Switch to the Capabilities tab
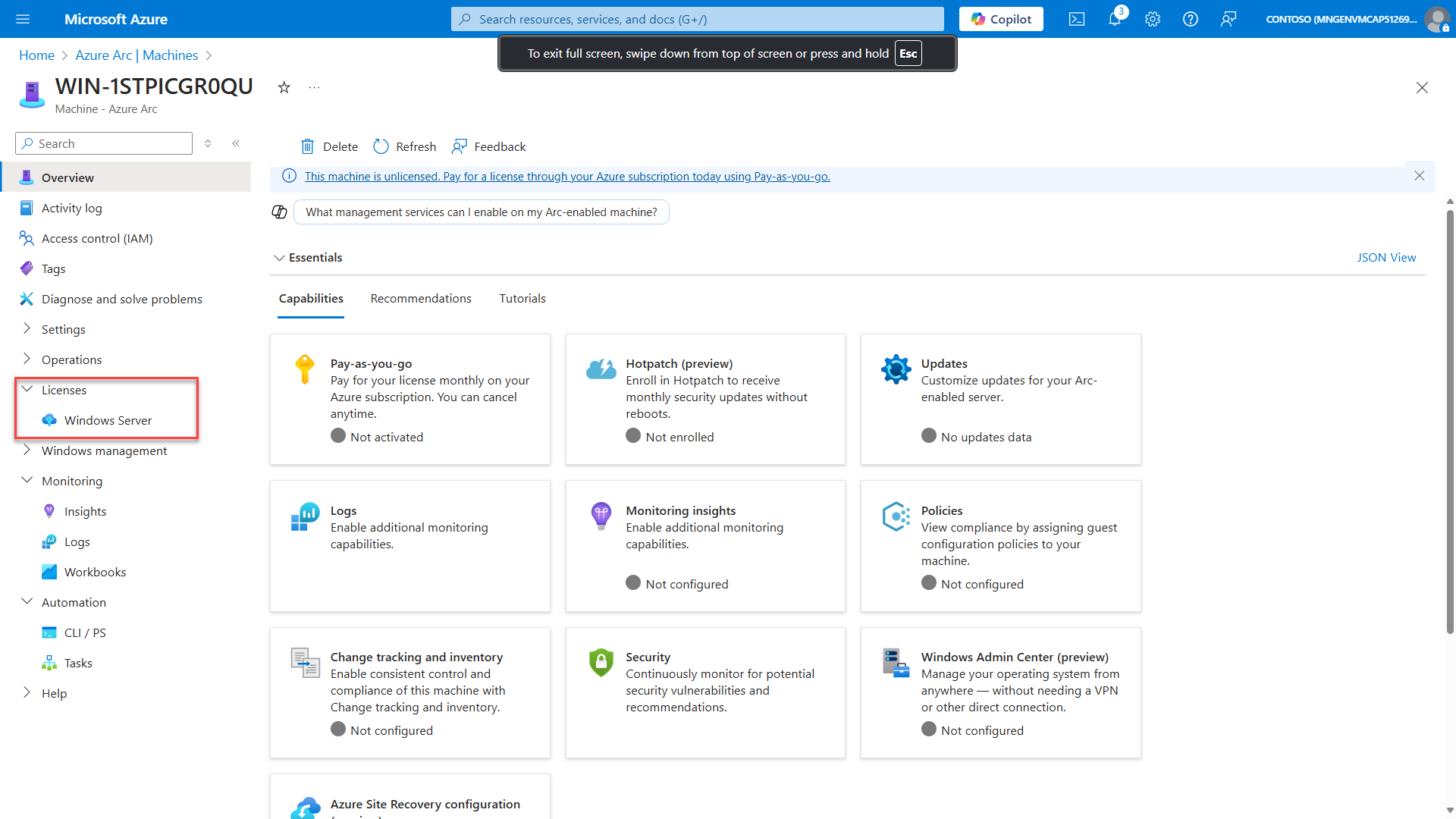1456x819 pixels. point(311,299)
